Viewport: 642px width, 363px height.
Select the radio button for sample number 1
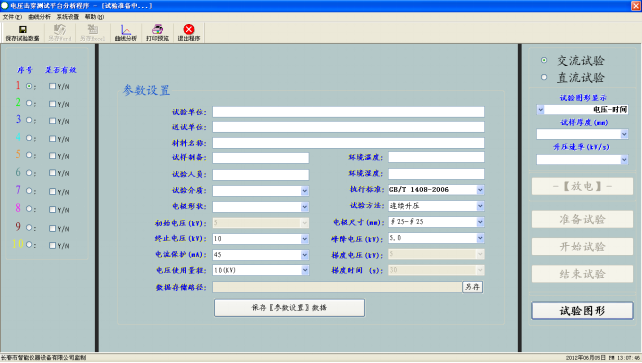(x=29, y=86)
